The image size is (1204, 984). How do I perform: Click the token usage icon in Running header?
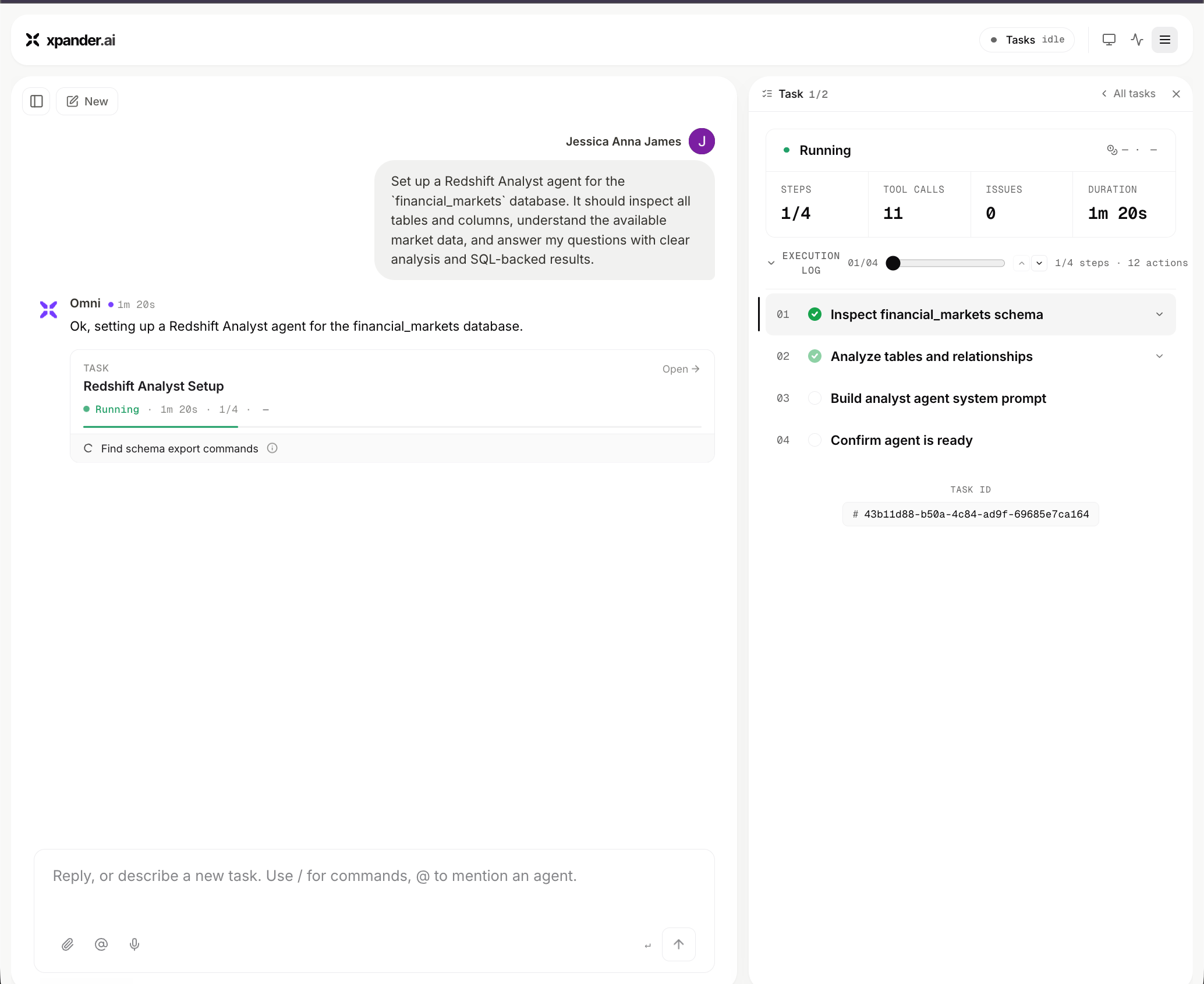pyautogui.click(x=1112, y=150)
